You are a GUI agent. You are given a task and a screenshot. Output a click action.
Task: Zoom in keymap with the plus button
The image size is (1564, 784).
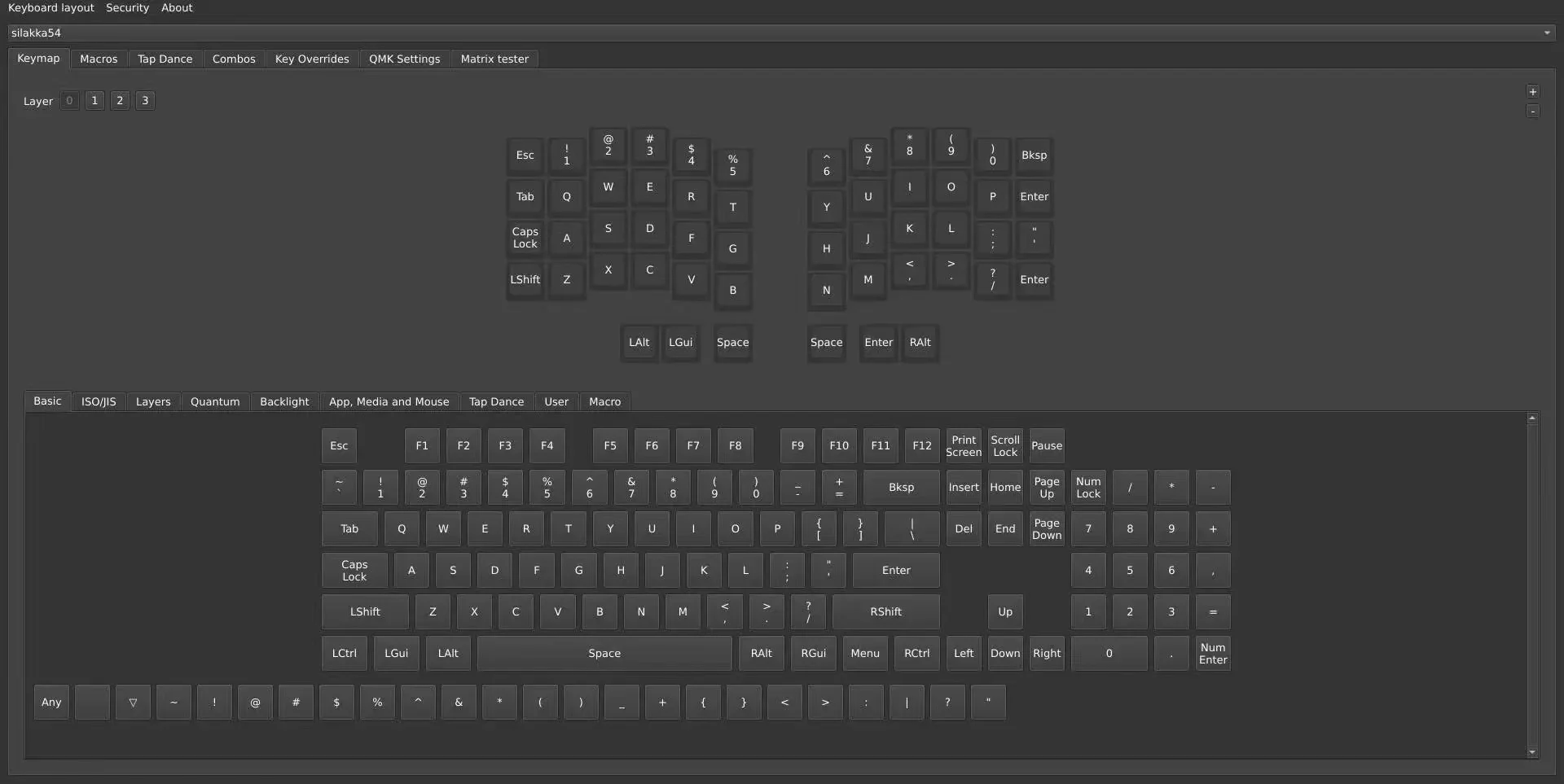pyautogui.click(x=1532, y=92)
